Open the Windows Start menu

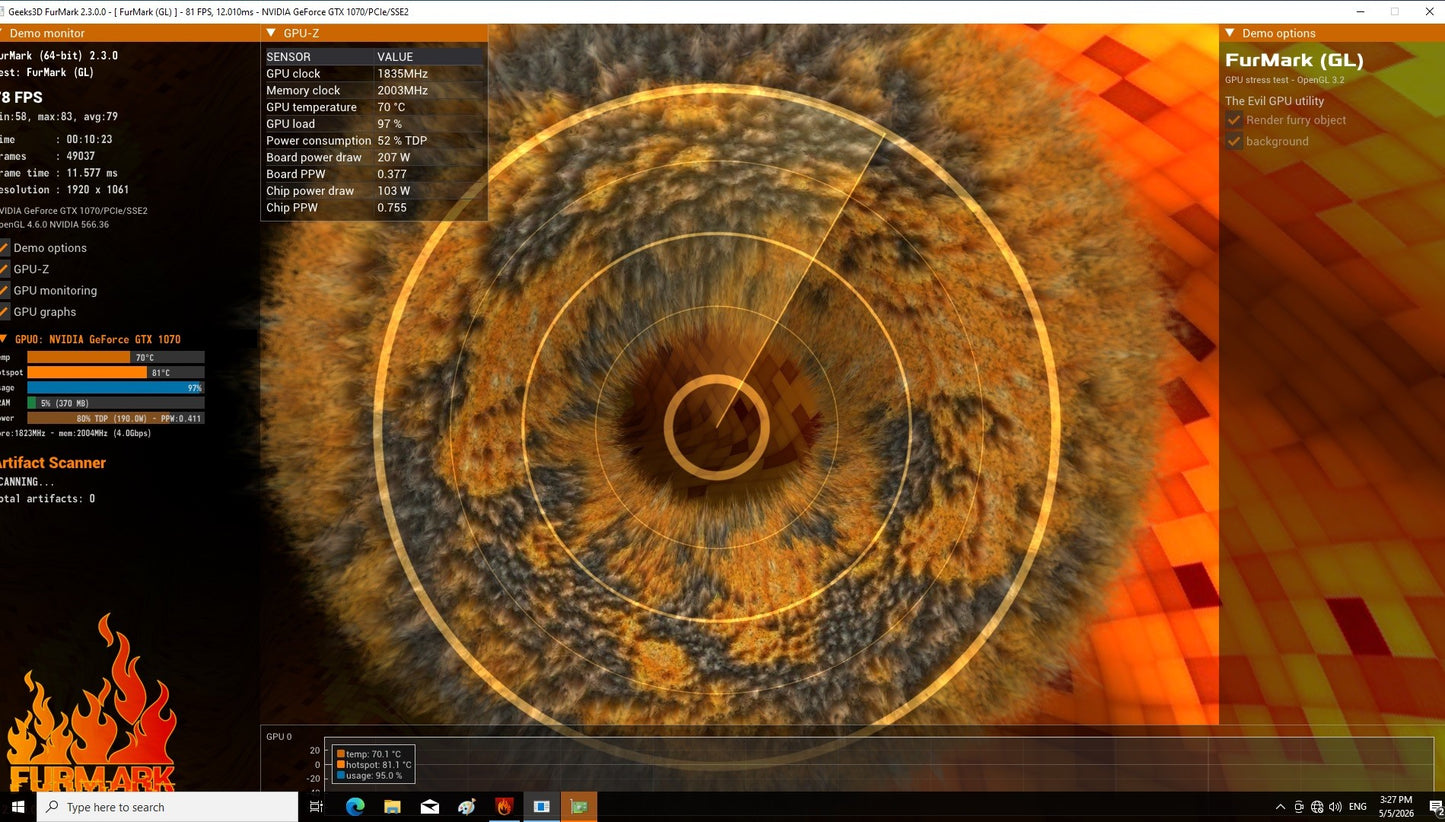(17, 807)
